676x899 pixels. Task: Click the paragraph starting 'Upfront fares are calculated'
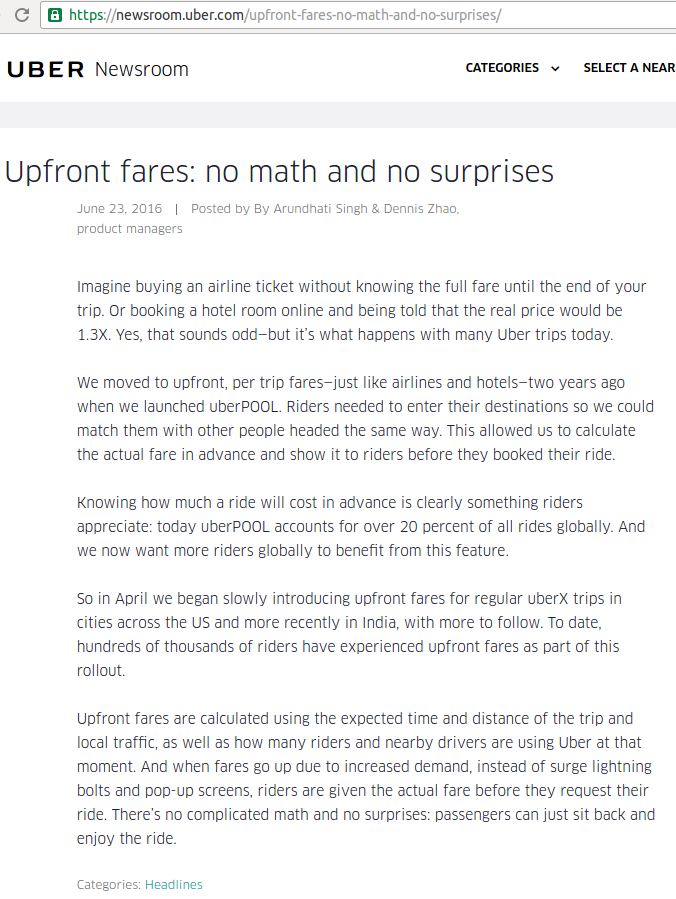[366, 778]
